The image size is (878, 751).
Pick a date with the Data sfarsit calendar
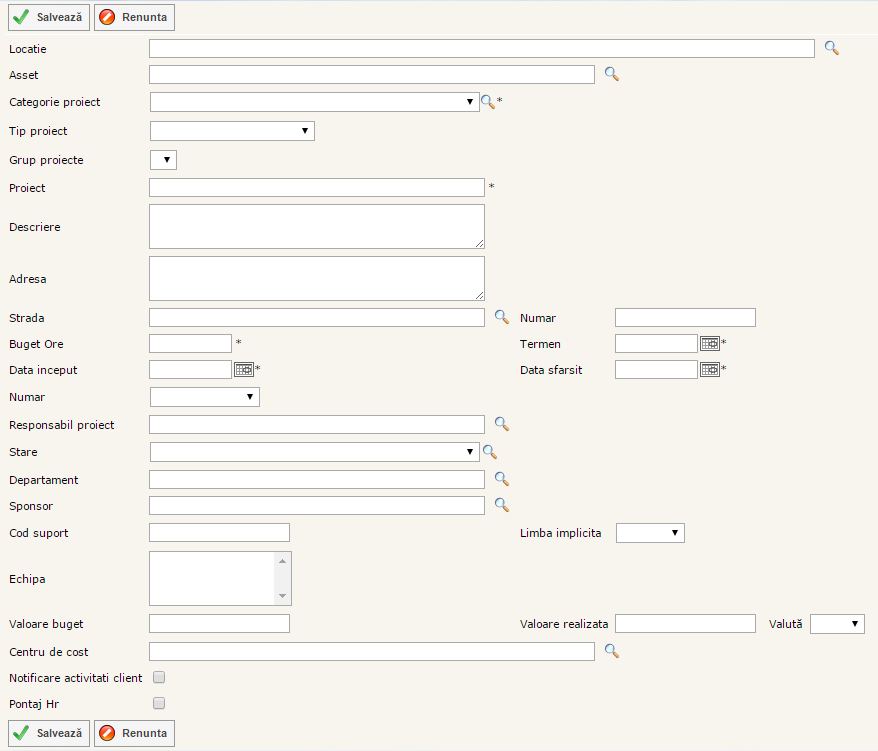pyautogui.click(x=709, y=369)
